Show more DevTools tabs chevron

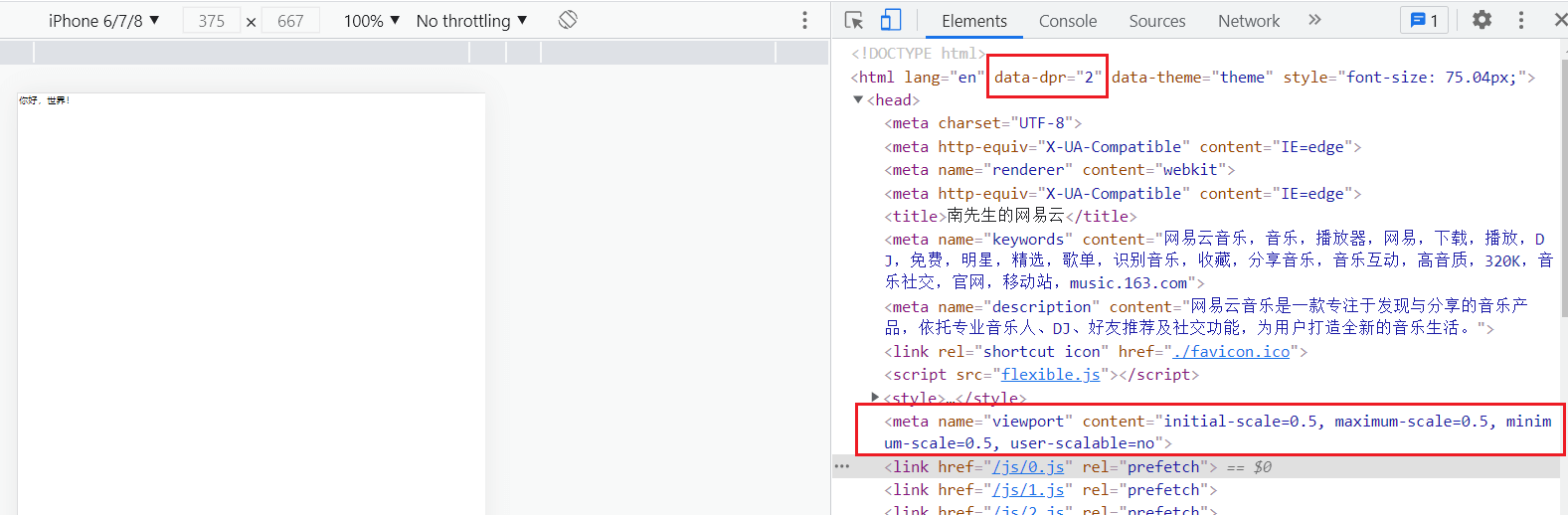(1314, 20)
